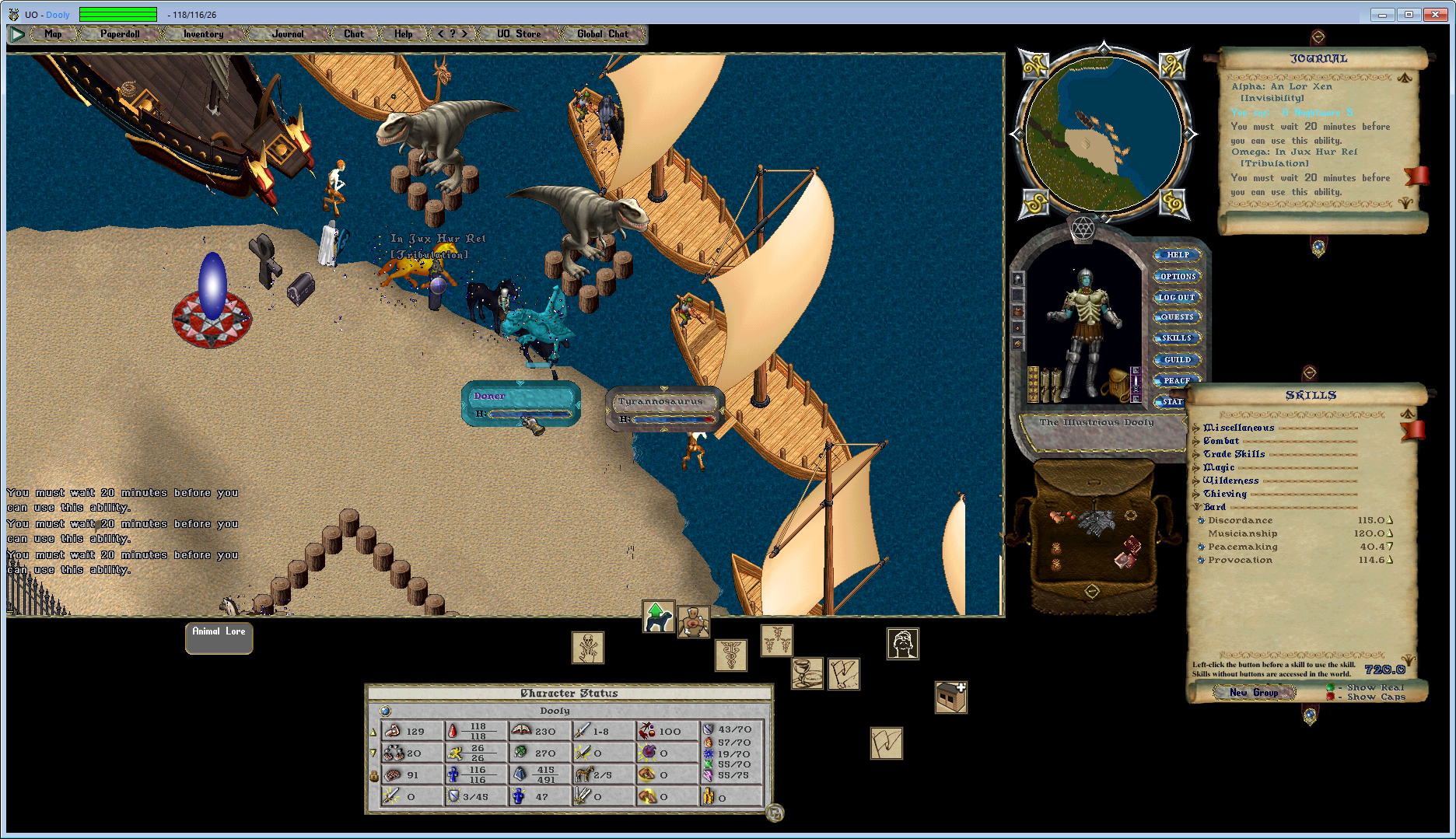Click the triple caduceus mass heal icon

777,641
